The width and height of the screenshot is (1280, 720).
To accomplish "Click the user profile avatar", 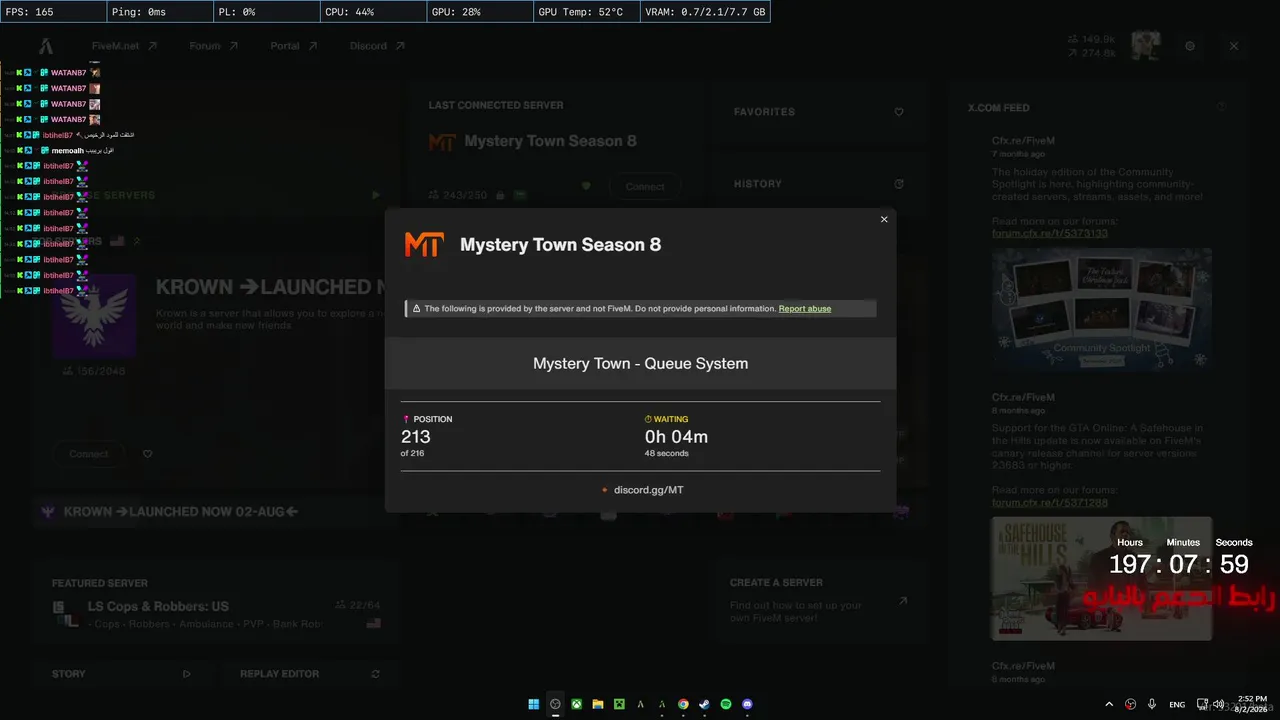I will 1146,46.
